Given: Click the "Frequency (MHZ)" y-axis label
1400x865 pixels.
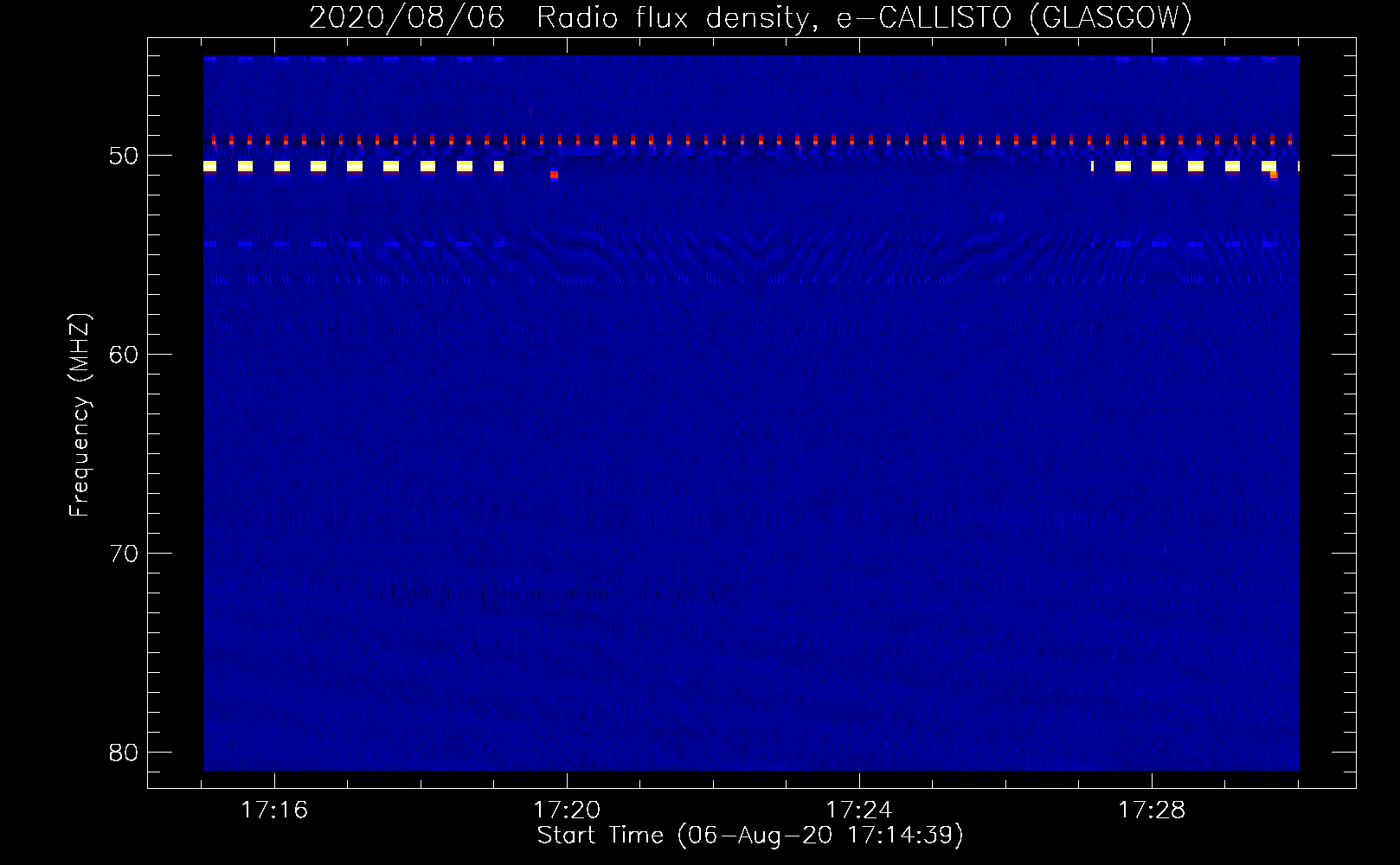Looking at the screenshot, I should point(80,415).
